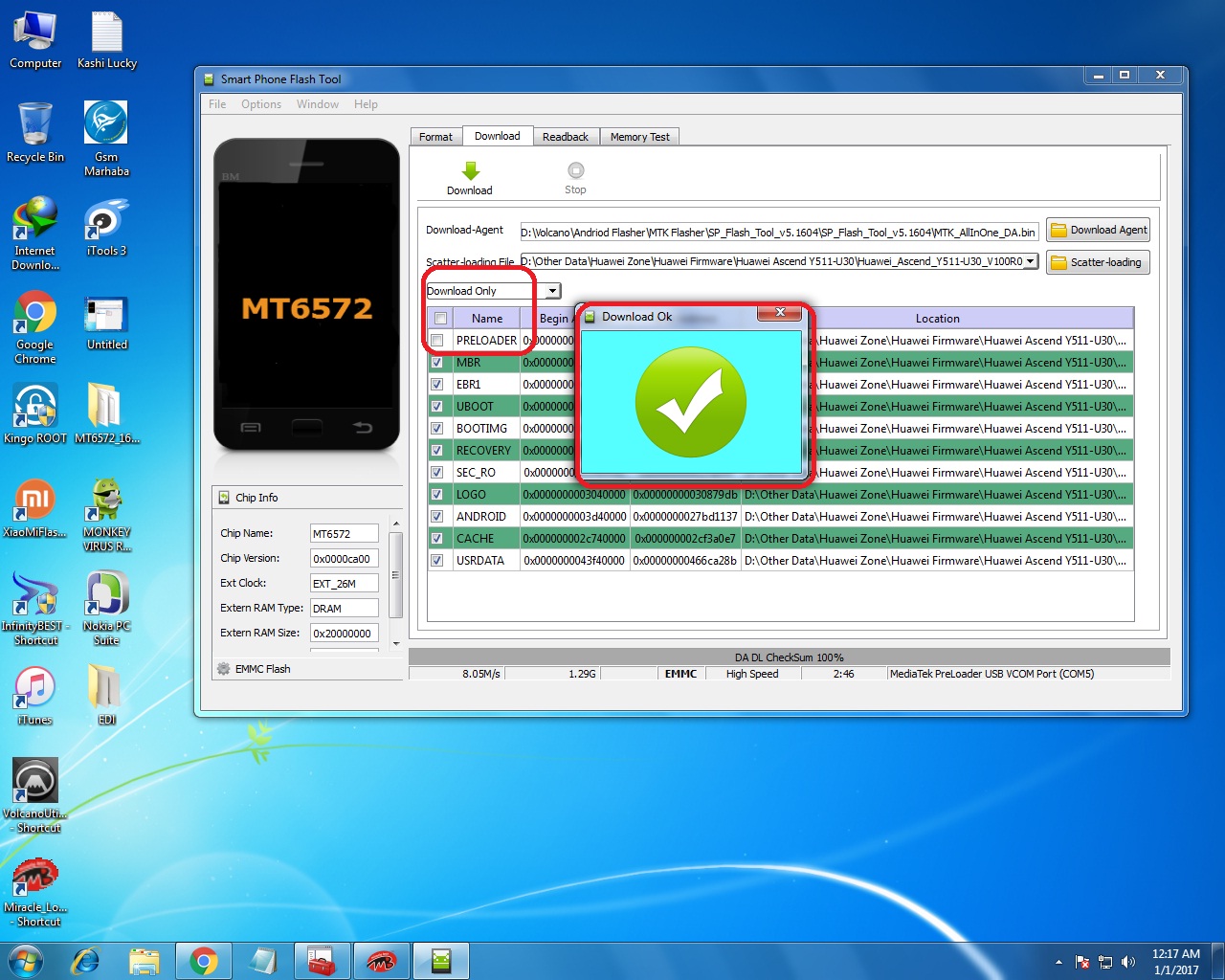1225x980 pixels.
Task: Uncheck the EBR1 partition checkbox
Action: (x=437, y=385)
